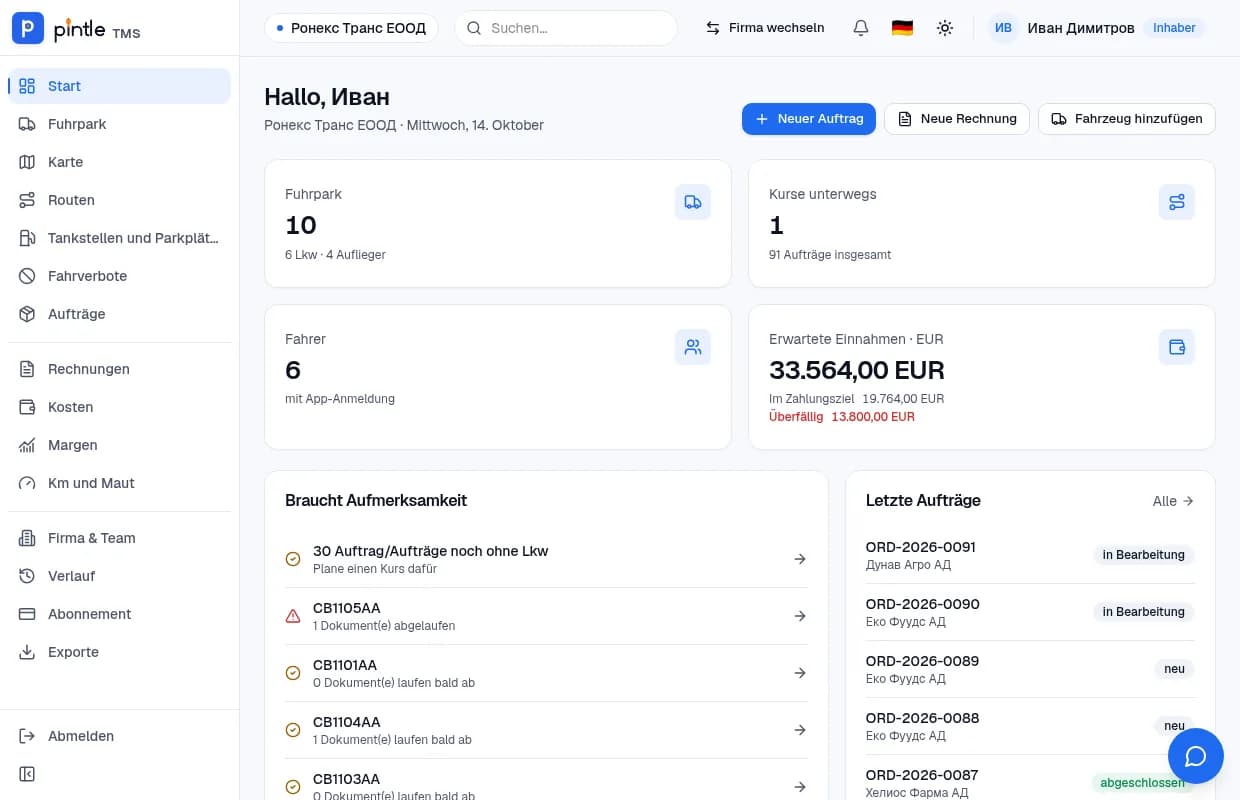Click red warning icon beside CB1105AA
This screenshot has width=1240, height=800.
(293, 616)
